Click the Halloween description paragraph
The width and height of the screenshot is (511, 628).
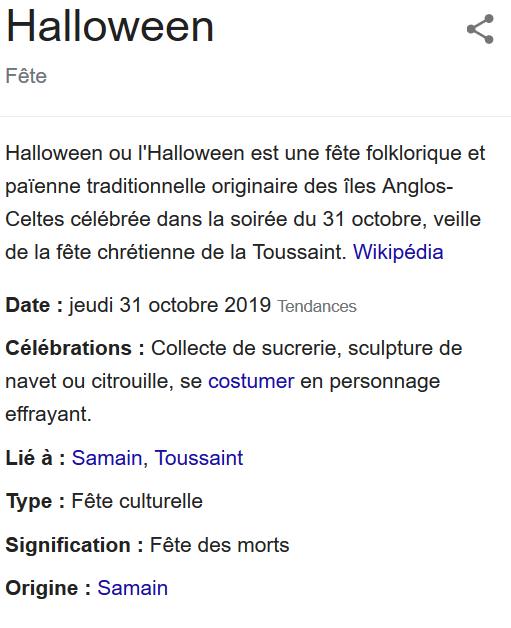tap(245, 203)
